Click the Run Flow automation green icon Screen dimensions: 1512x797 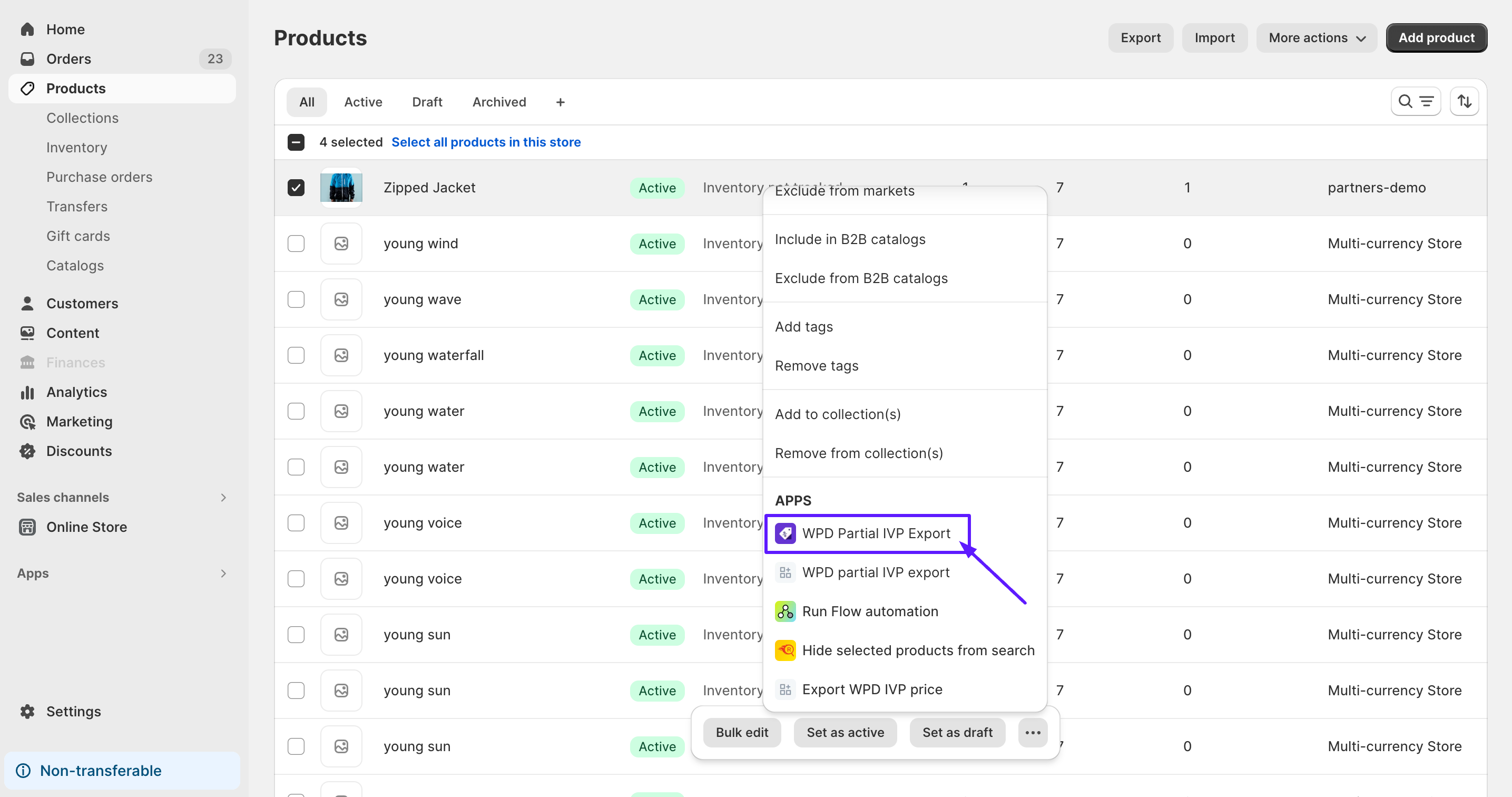pyautogui.click(x=786, y=611)
